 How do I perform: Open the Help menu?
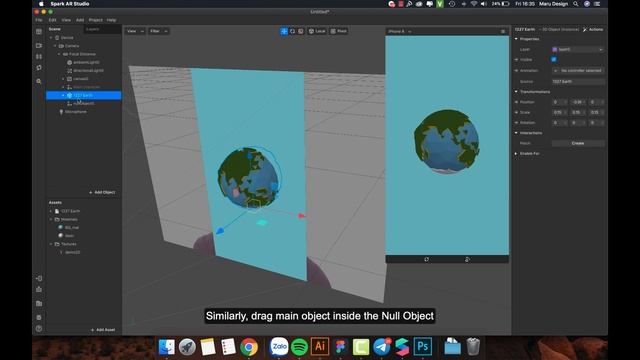[111, 20]
